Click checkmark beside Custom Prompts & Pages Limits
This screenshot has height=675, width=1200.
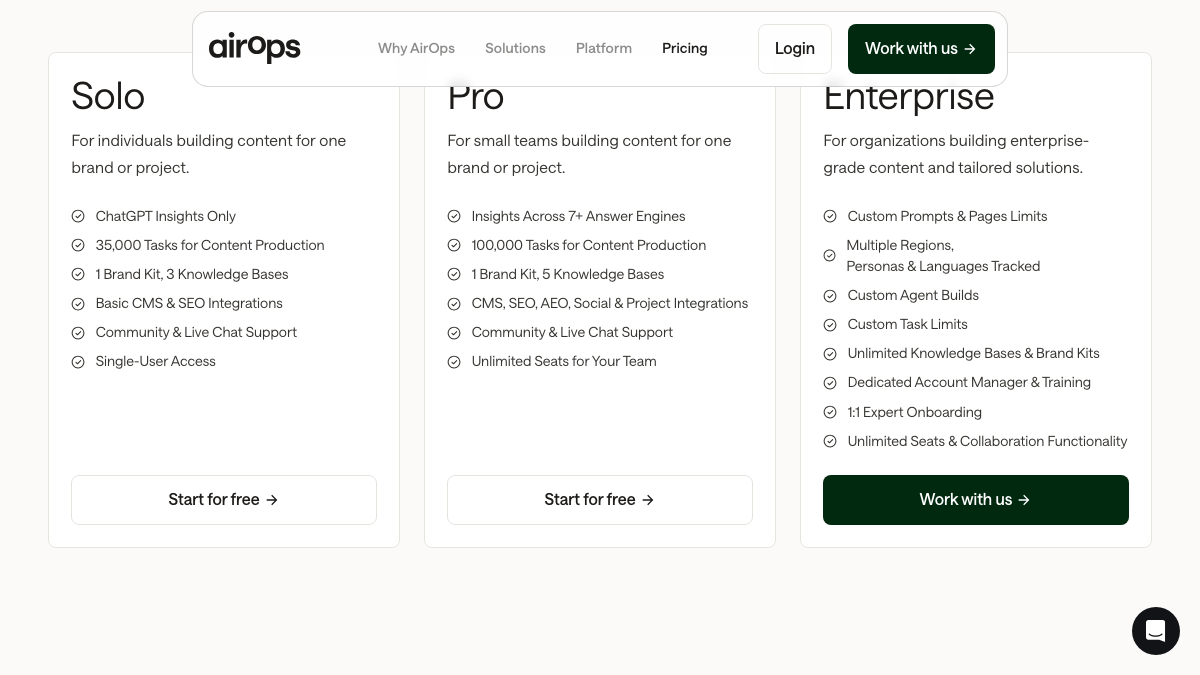[830, 216]
